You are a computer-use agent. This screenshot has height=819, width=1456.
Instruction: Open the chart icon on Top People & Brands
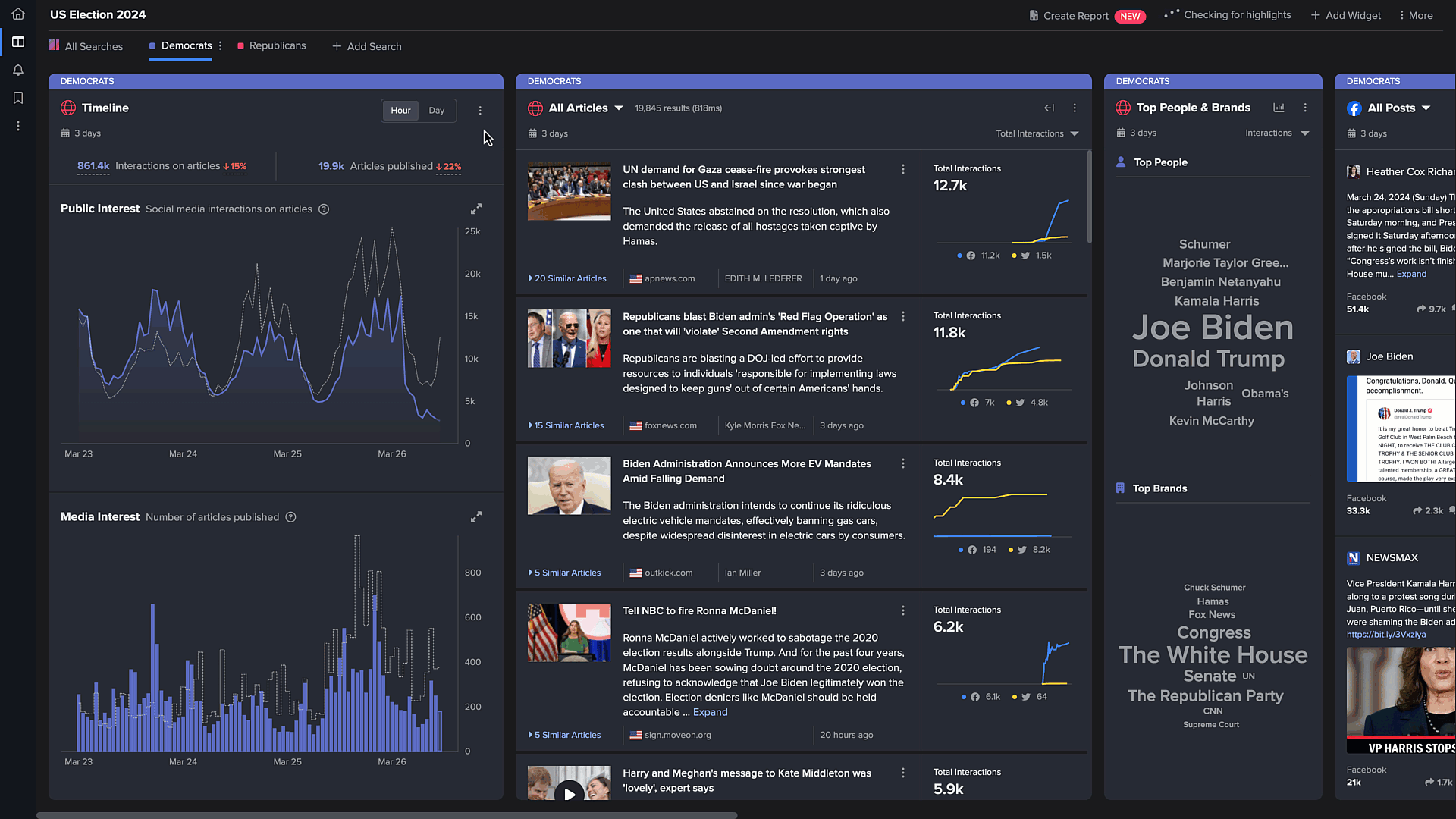(x=1279, y=108)
